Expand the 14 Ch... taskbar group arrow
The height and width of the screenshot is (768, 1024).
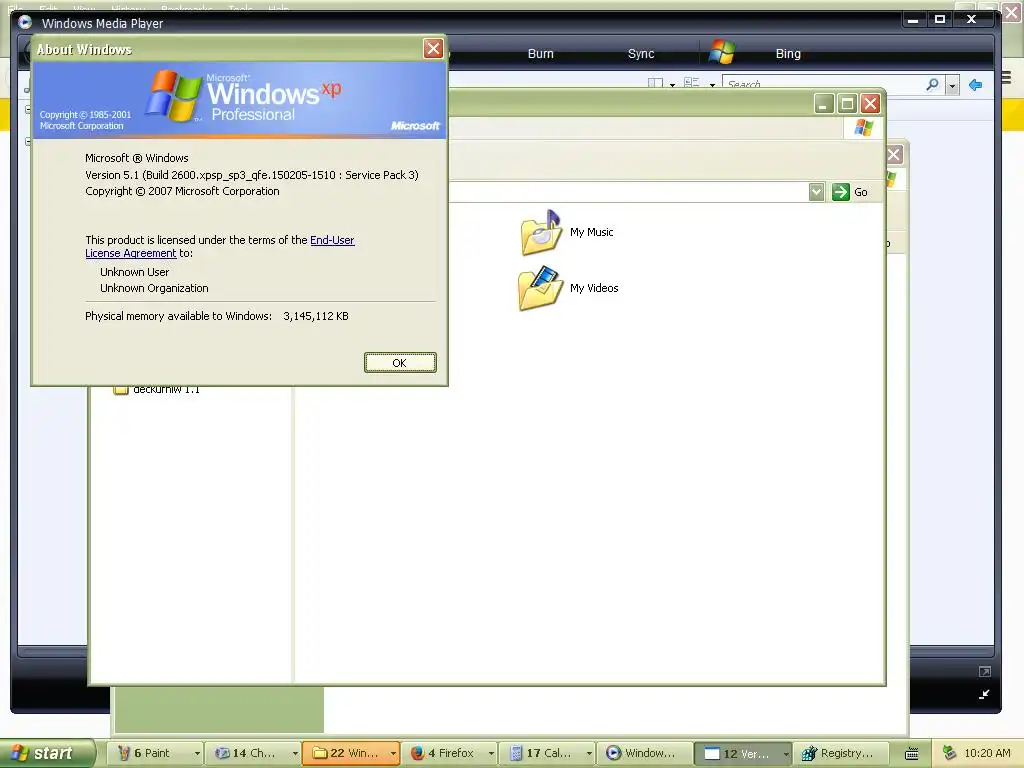point(295,753)
